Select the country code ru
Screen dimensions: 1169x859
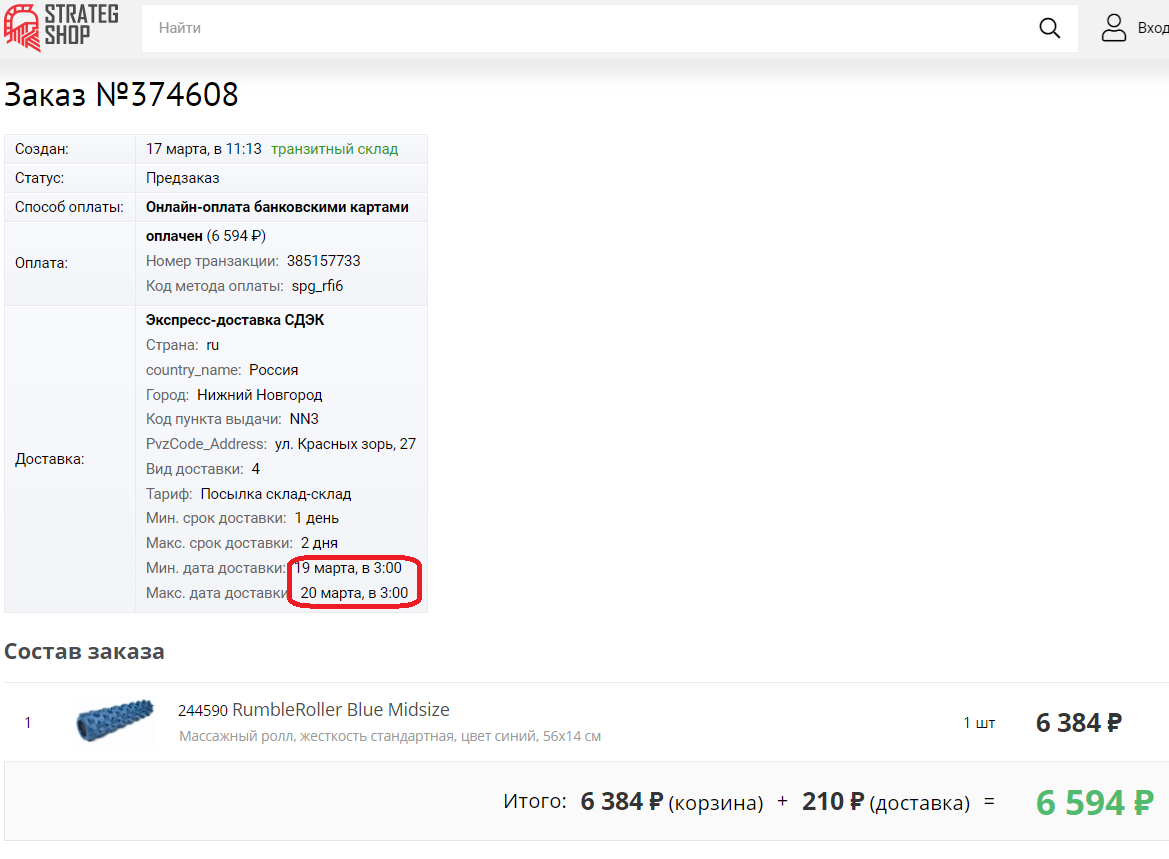212,345
